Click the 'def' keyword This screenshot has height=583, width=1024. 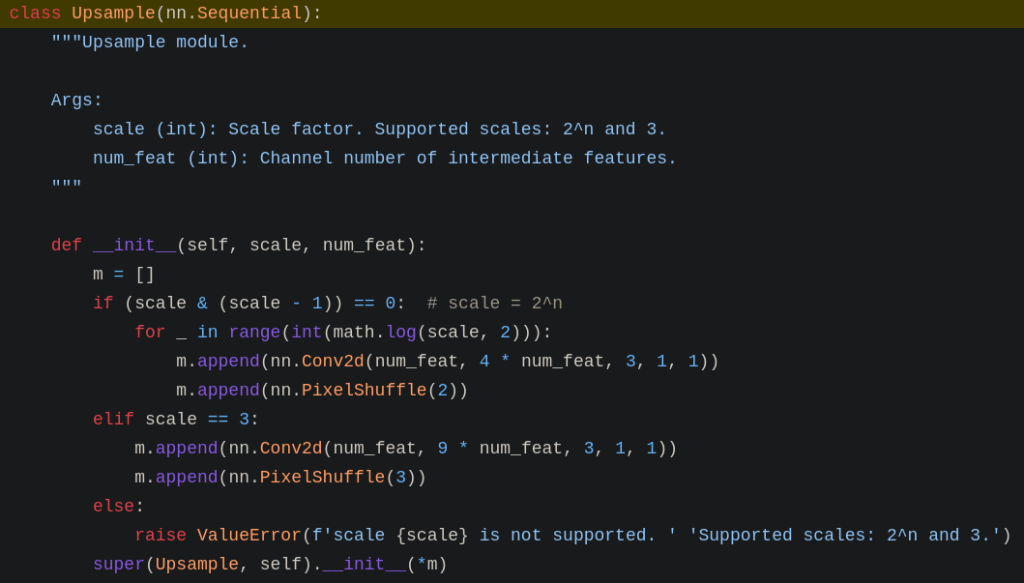tap(66, 245)
